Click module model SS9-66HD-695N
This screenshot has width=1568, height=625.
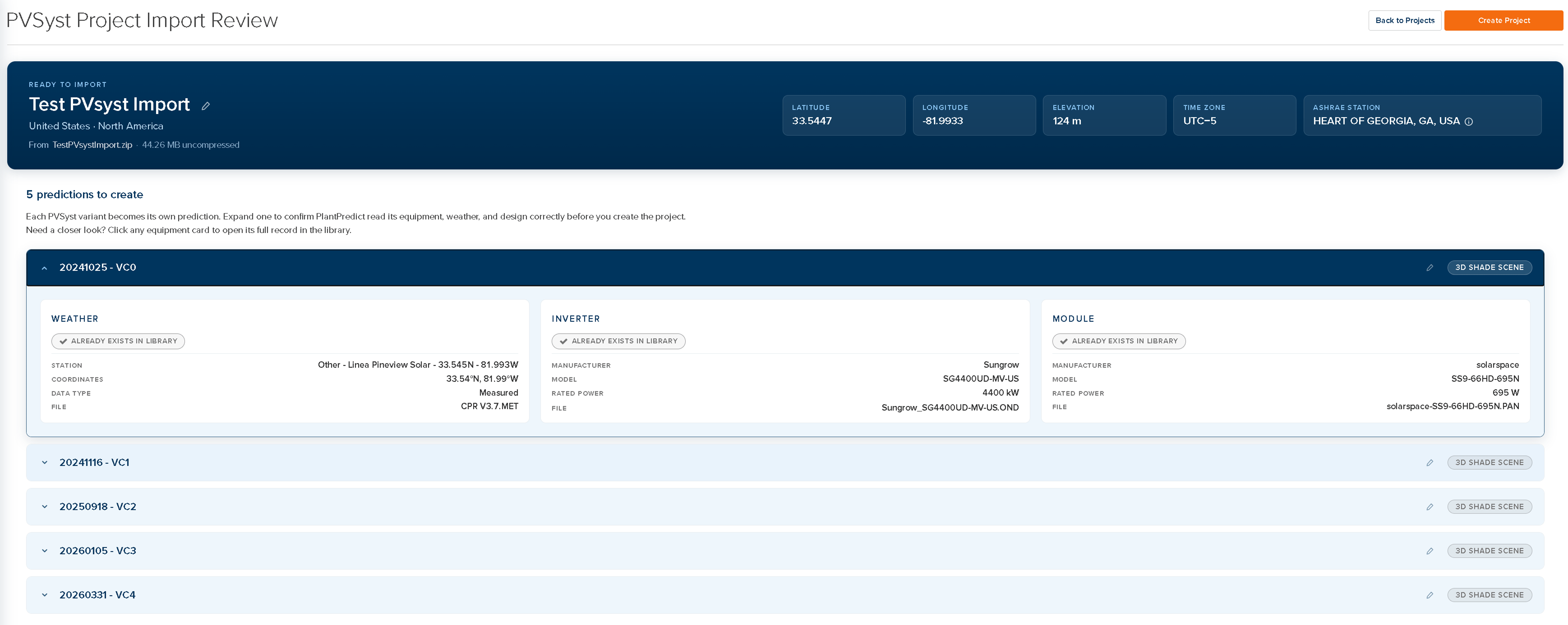(1485, 379)
